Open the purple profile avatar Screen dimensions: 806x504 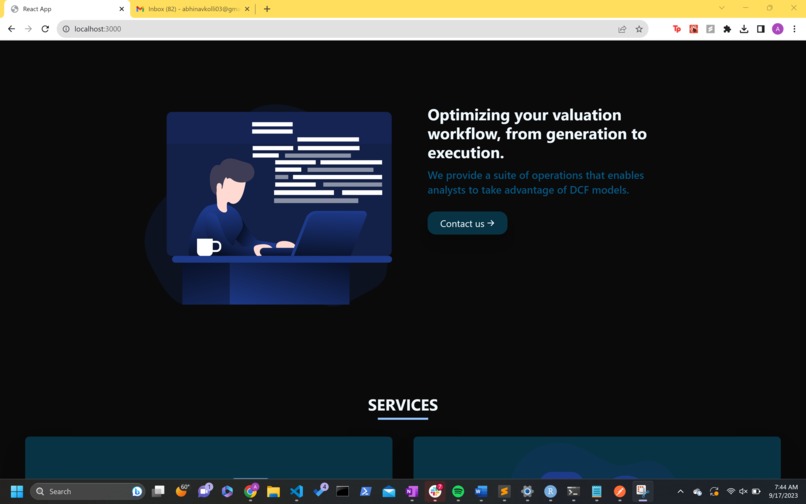pos(778,29)
